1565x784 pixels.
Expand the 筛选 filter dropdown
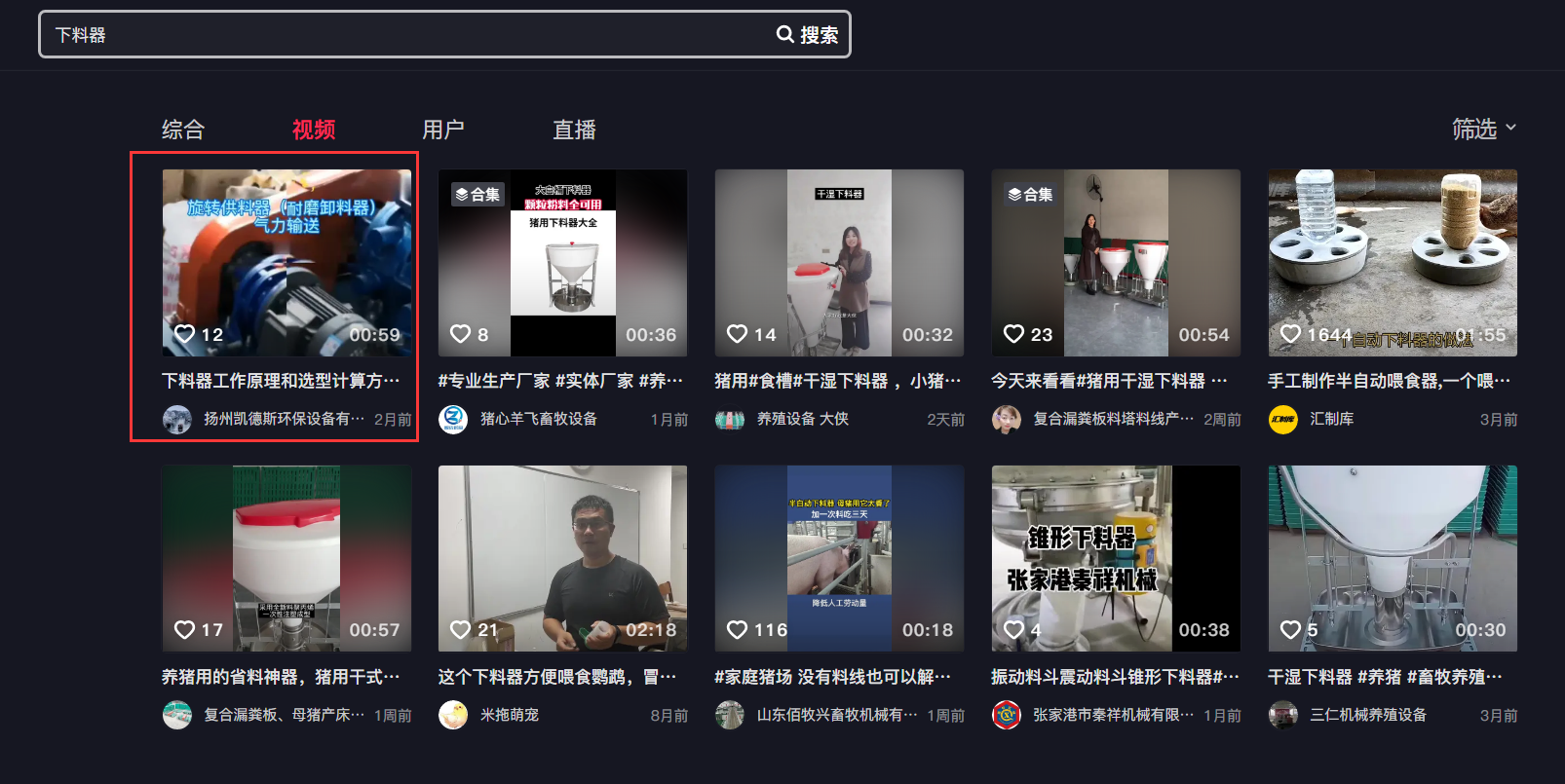pos(1484,129)
